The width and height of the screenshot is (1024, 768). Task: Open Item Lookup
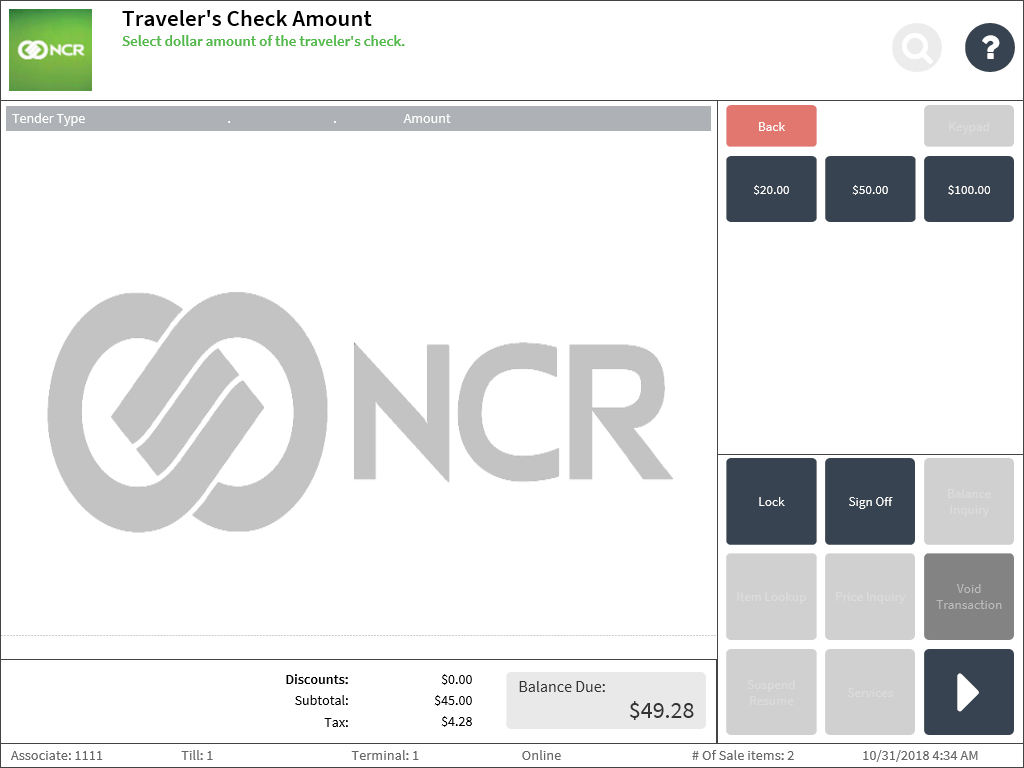coord(771,597)
